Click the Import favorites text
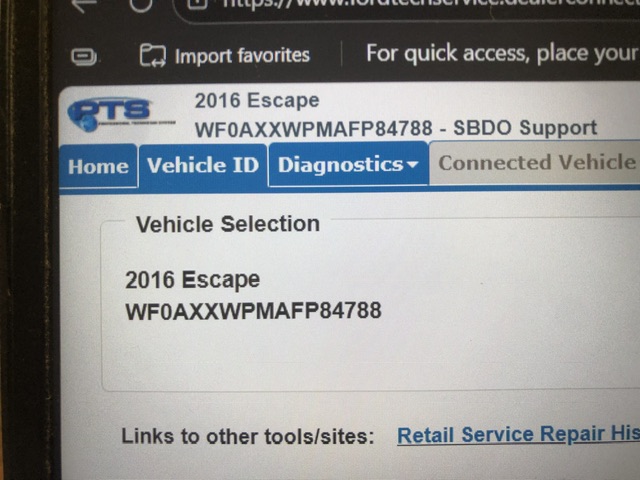 242,56
